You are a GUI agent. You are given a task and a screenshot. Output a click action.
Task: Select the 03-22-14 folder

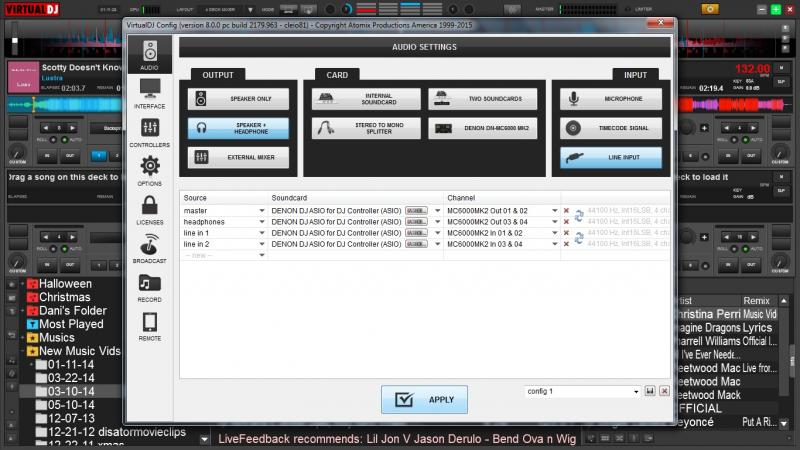(71, 378)
